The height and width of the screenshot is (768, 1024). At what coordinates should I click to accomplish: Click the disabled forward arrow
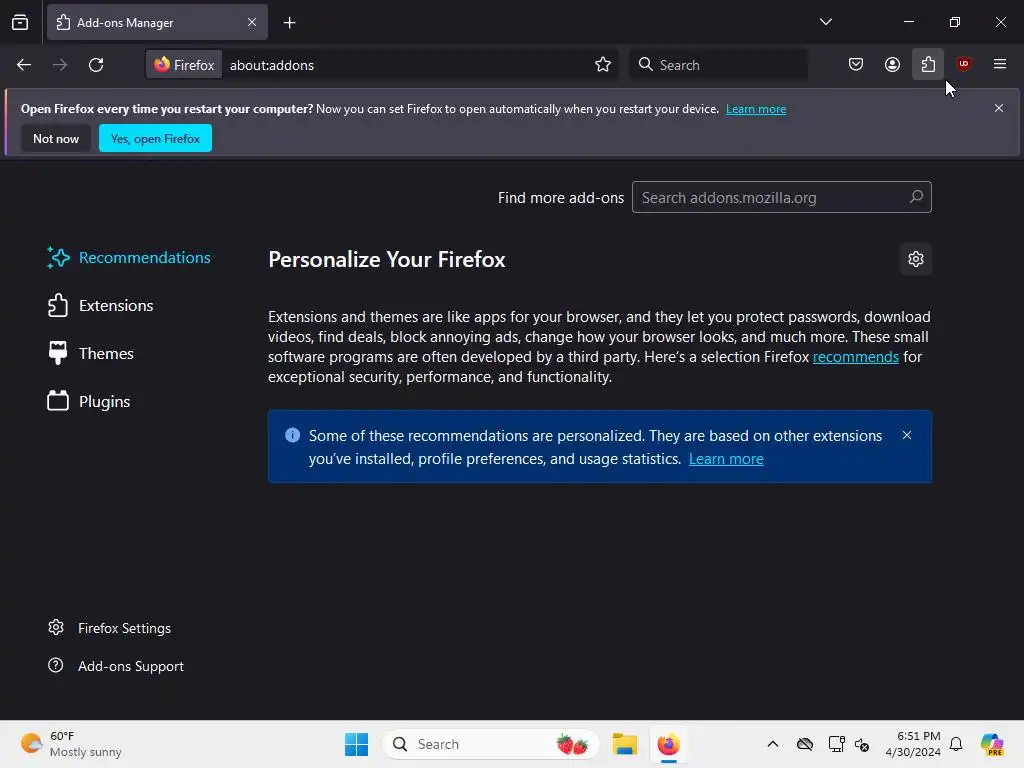click(x=60, y=65)
